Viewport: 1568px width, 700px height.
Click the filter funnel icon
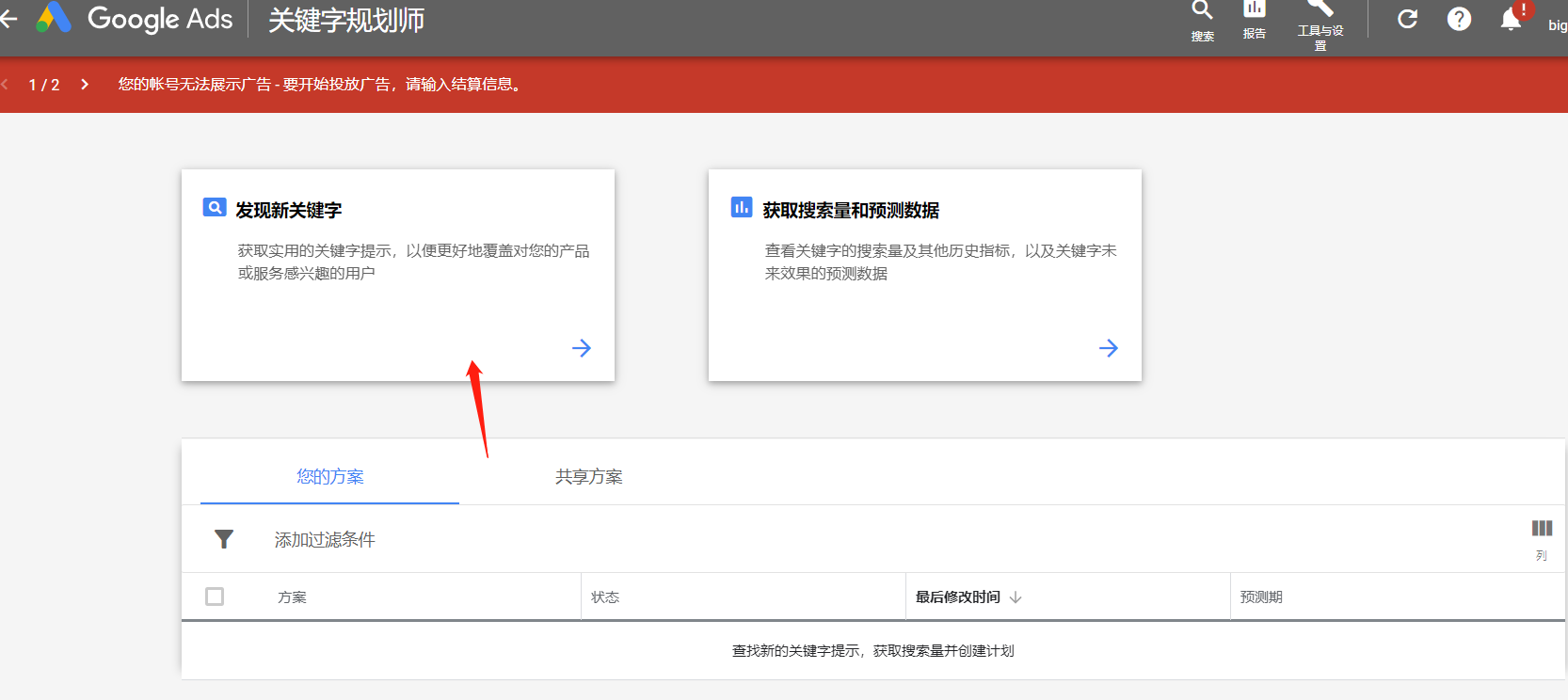pos(224,539)
